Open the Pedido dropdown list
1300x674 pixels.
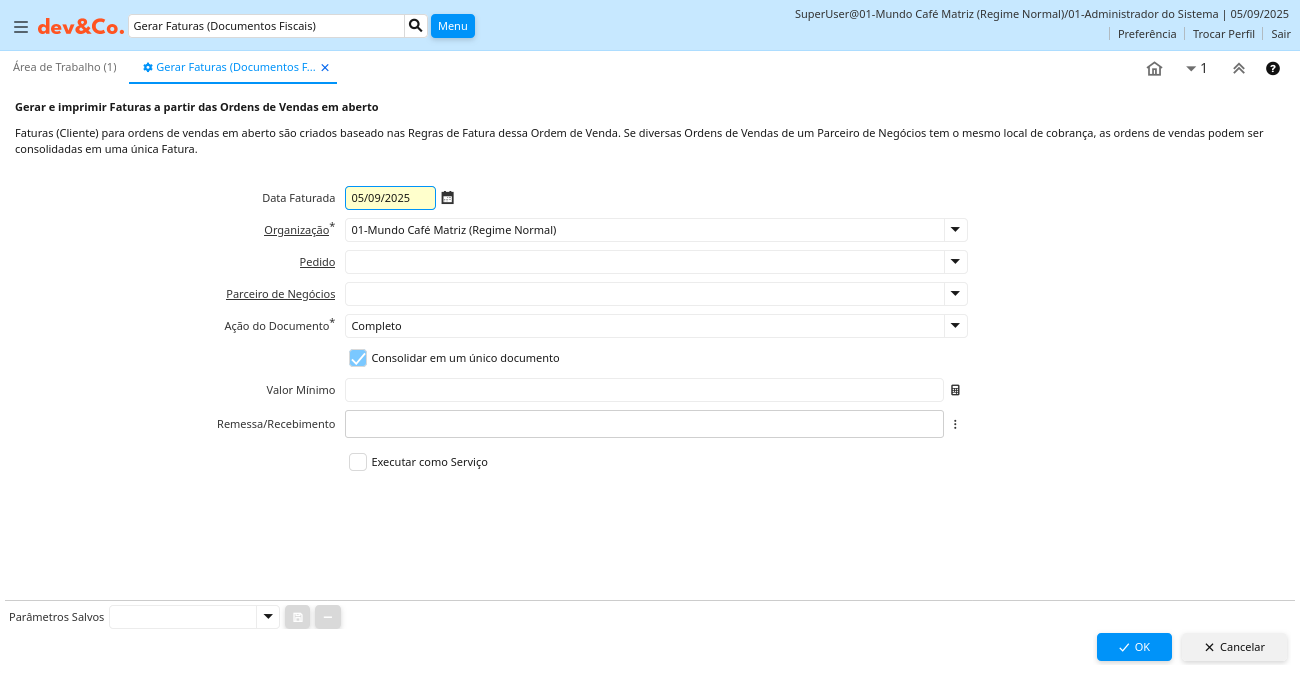[x=955, y=262]
